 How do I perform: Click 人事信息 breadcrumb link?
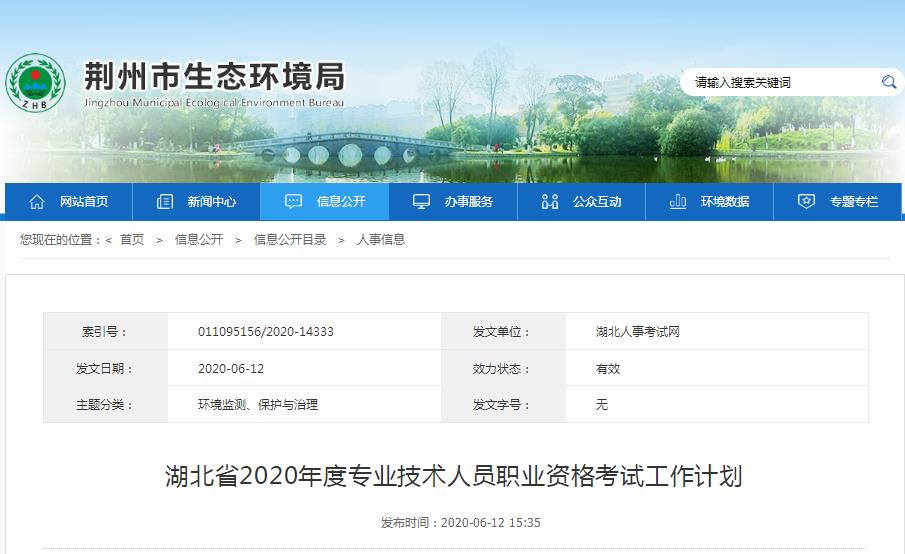(x=381, y=240)
